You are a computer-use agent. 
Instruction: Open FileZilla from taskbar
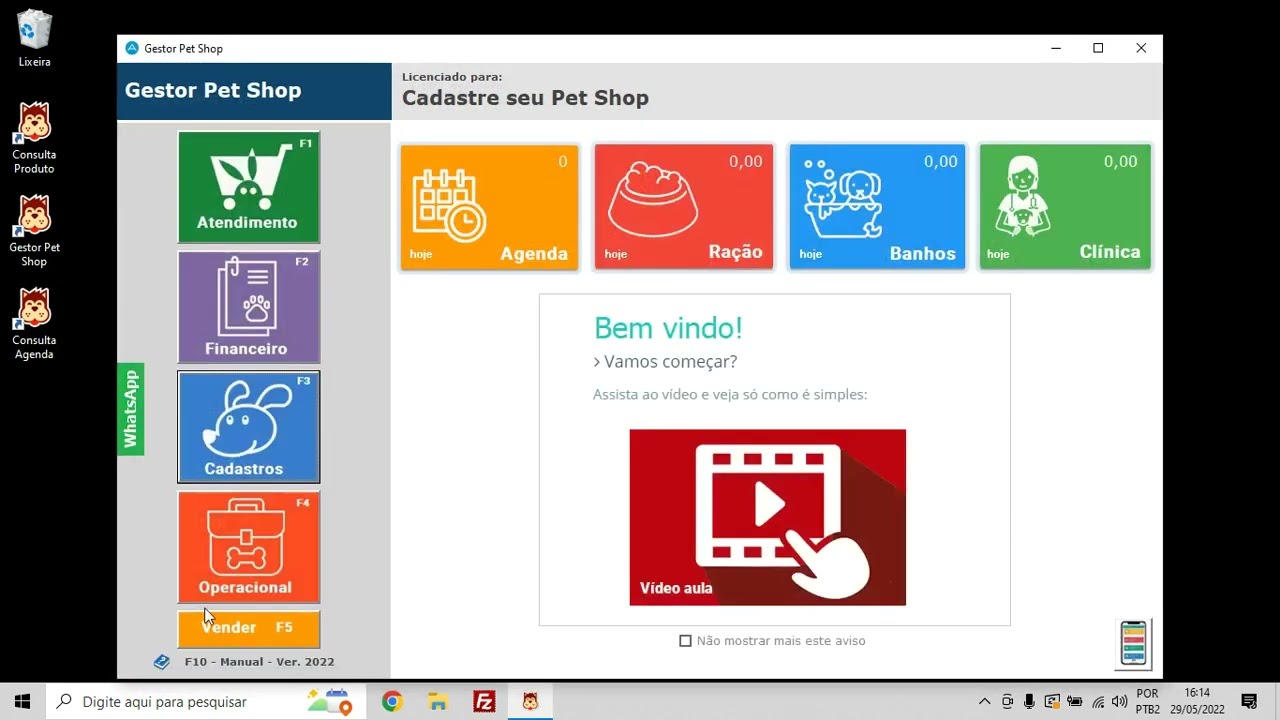(484, 702)
